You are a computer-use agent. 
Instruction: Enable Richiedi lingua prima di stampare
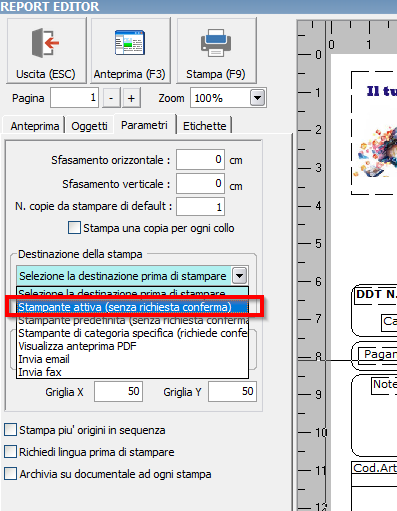click(10, 452)
